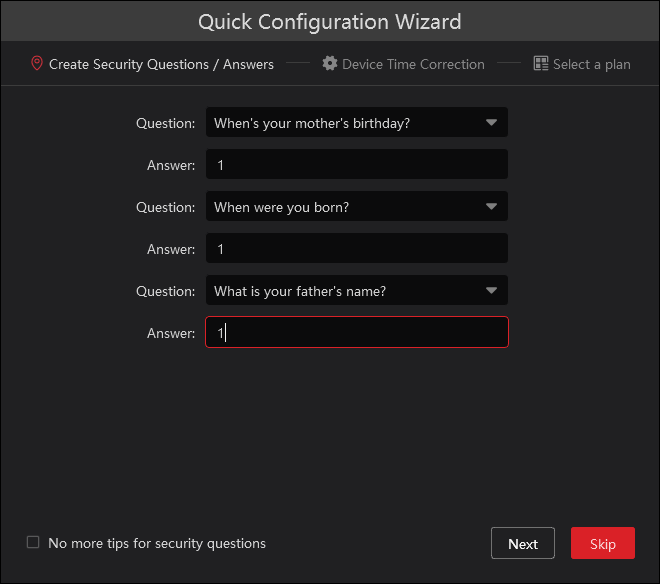
Task: Open the 'When's your mother's birthday?' dropdown
Action: [x=357, y=122]
